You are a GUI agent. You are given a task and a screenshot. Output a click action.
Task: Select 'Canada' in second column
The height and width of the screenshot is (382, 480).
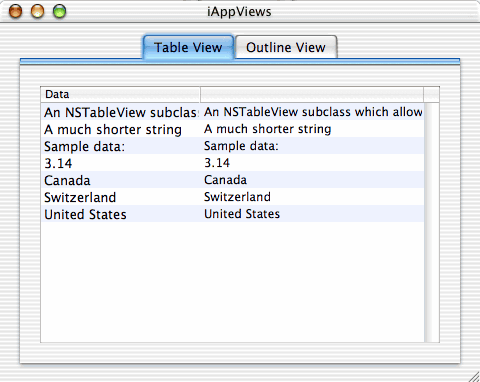pos(312,180)
